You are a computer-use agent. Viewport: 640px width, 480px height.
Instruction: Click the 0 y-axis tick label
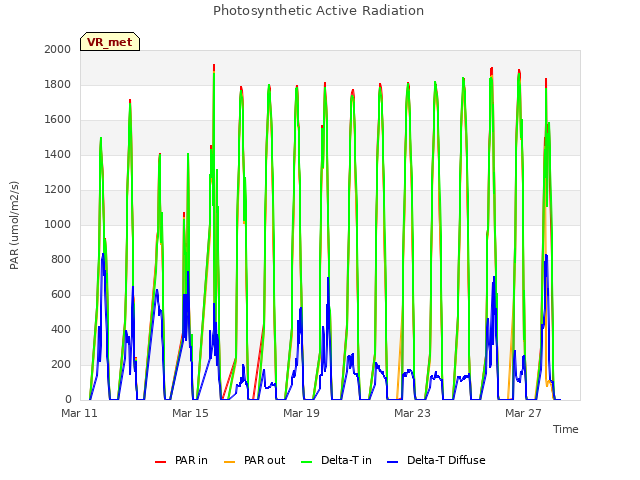click(x=68, y=399)
